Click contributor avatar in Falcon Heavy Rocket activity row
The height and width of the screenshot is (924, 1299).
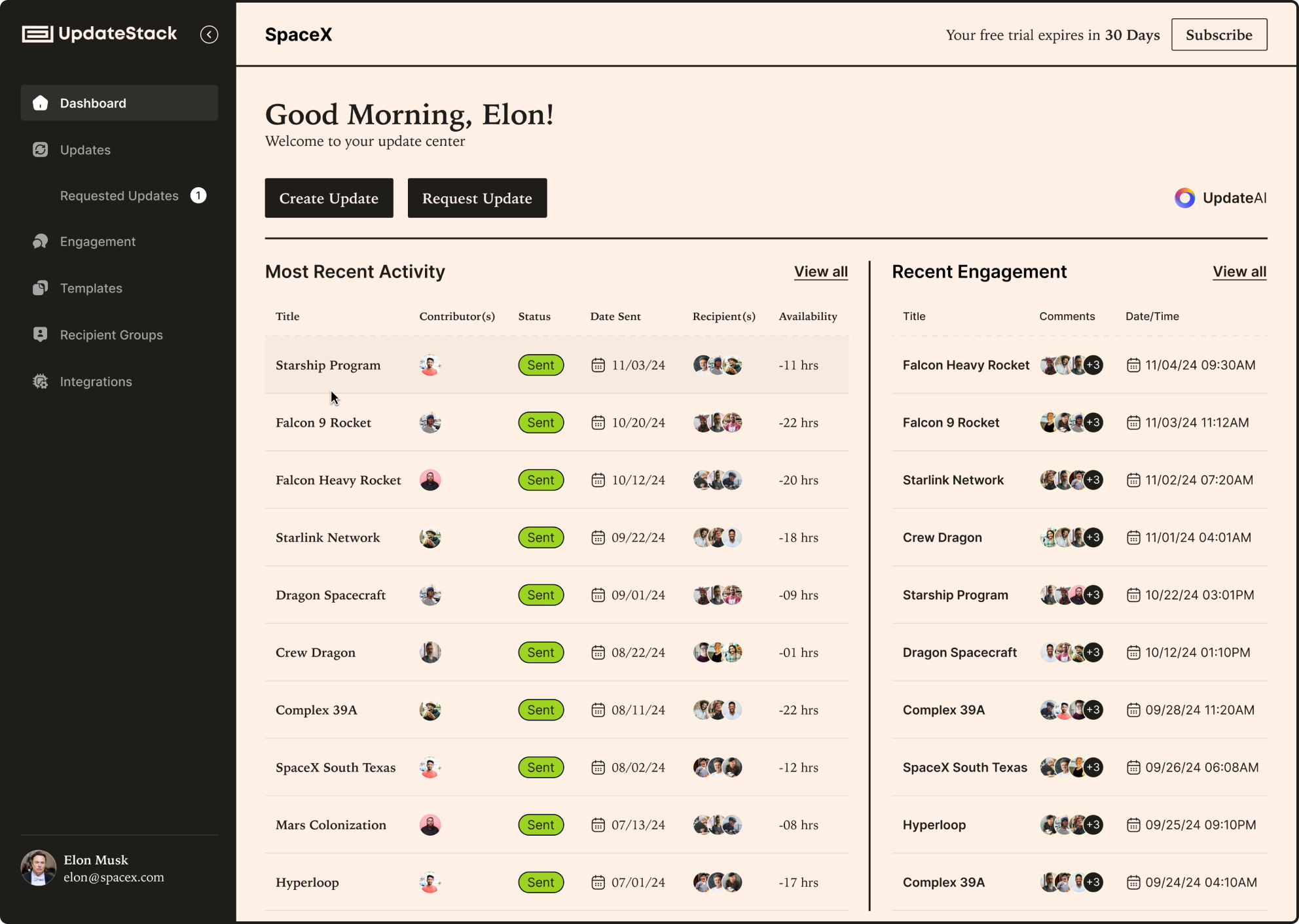coord(430,480)
